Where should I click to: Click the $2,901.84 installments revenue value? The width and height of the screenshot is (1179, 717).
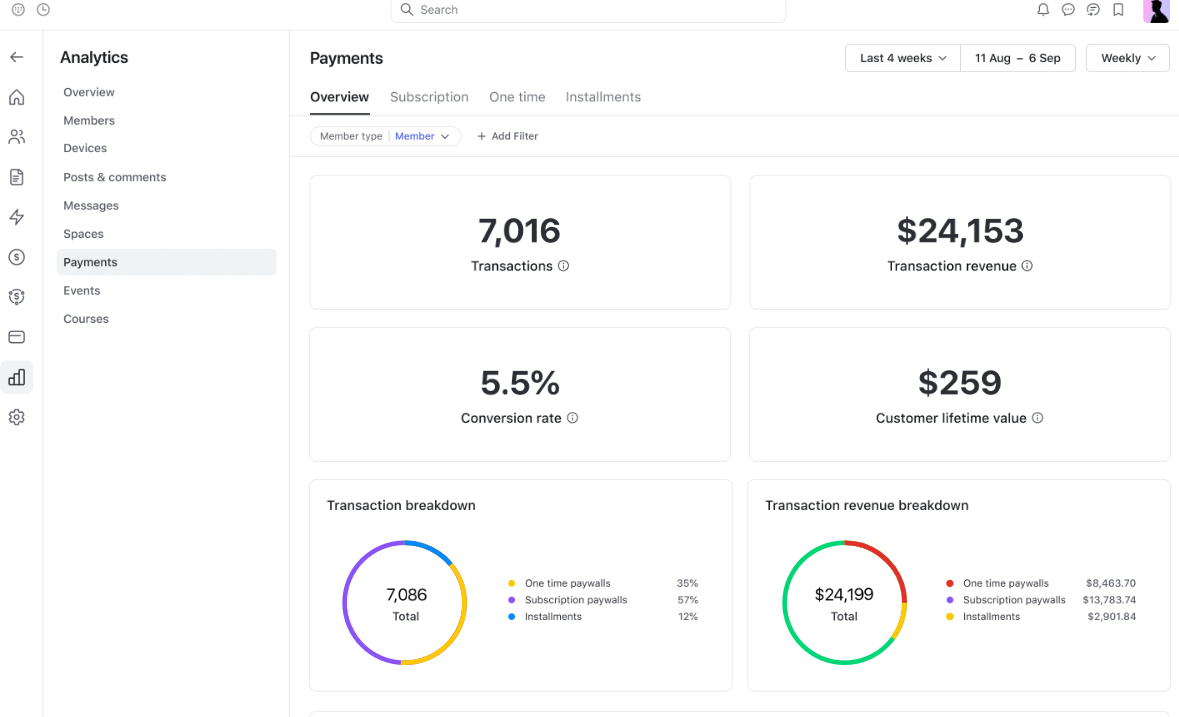[1111, 616]
